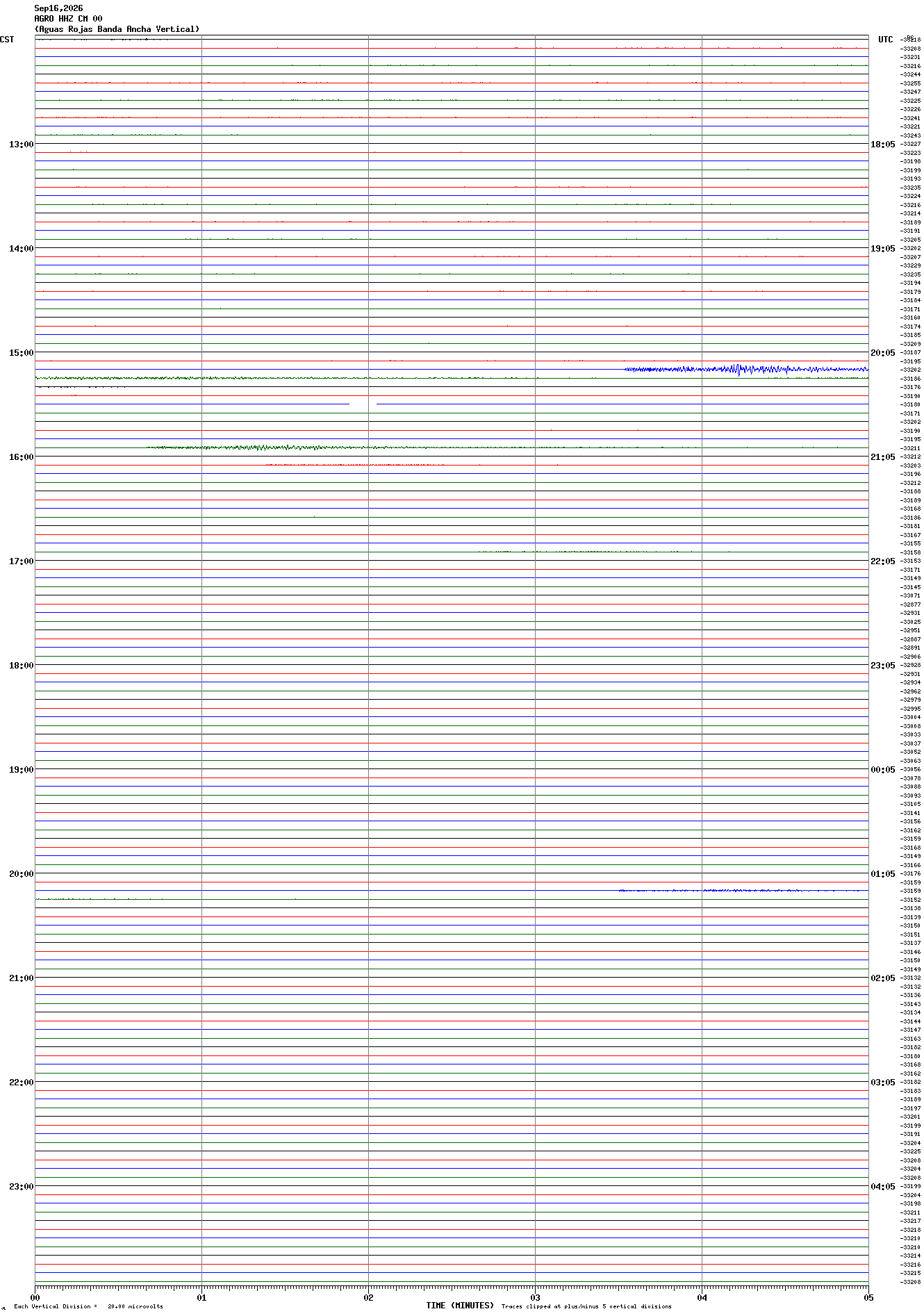
Task: Select the 13:00 CST time label
Action: coord(21,145)
